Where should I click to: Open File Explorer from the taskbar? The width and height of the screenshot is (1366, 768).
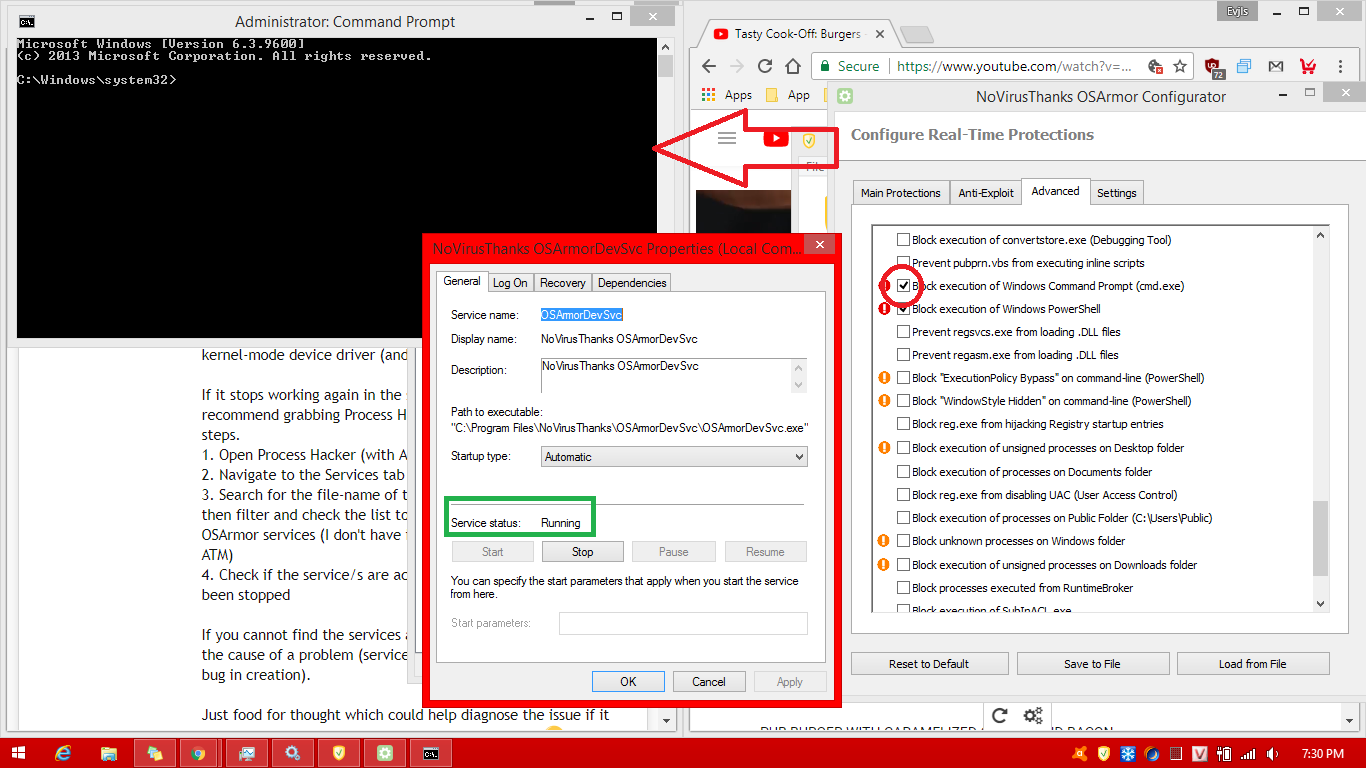(x=108, y=753)
